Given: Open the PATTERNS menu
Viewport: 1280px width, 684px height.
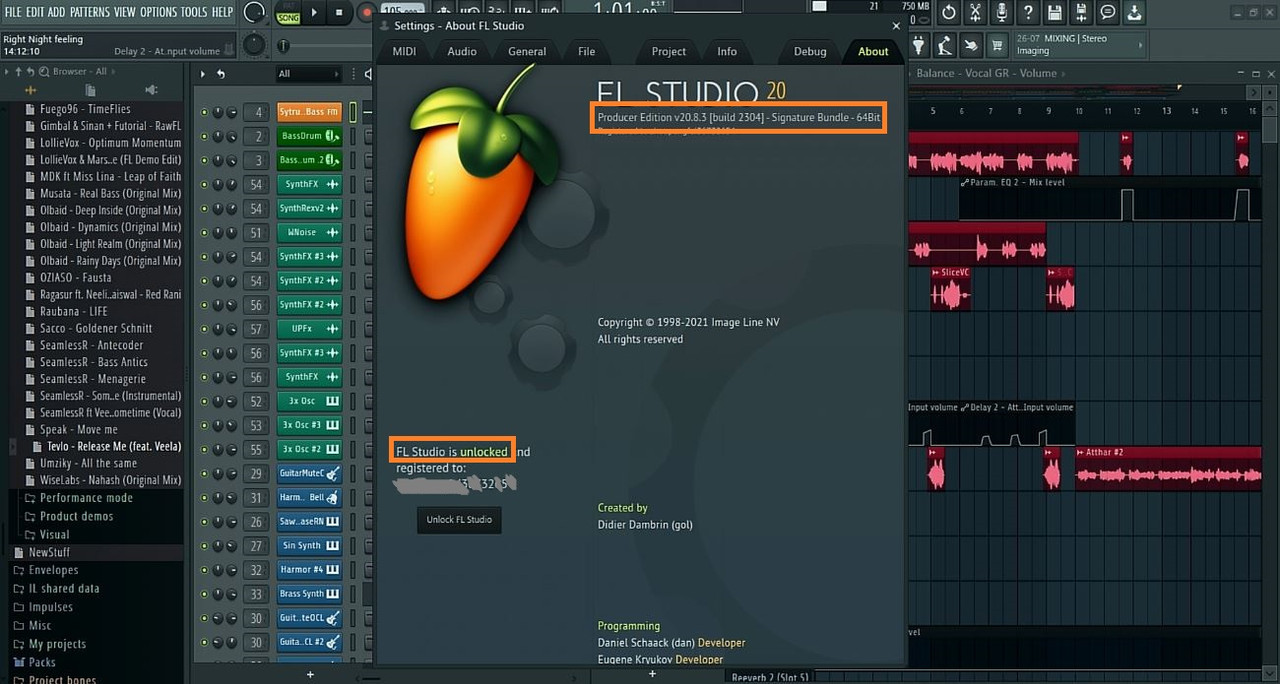Looking at the screenshot, I should click(x=89, y=12).
